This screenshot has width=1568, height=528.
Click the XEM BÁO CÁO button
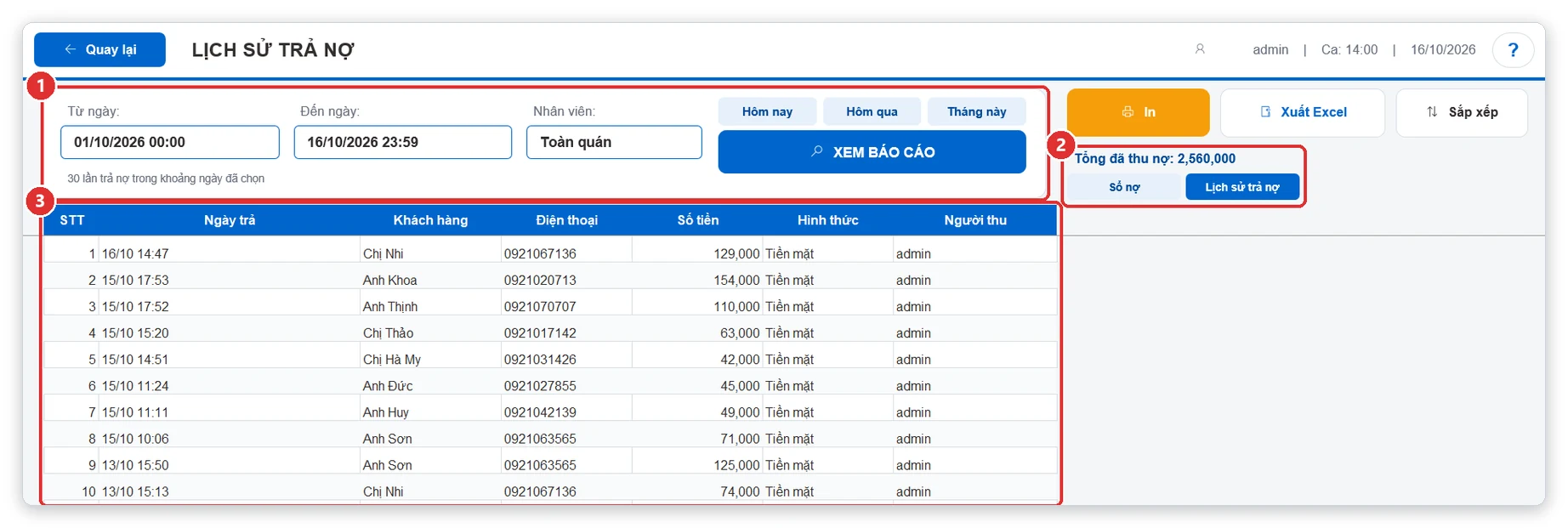872,152
